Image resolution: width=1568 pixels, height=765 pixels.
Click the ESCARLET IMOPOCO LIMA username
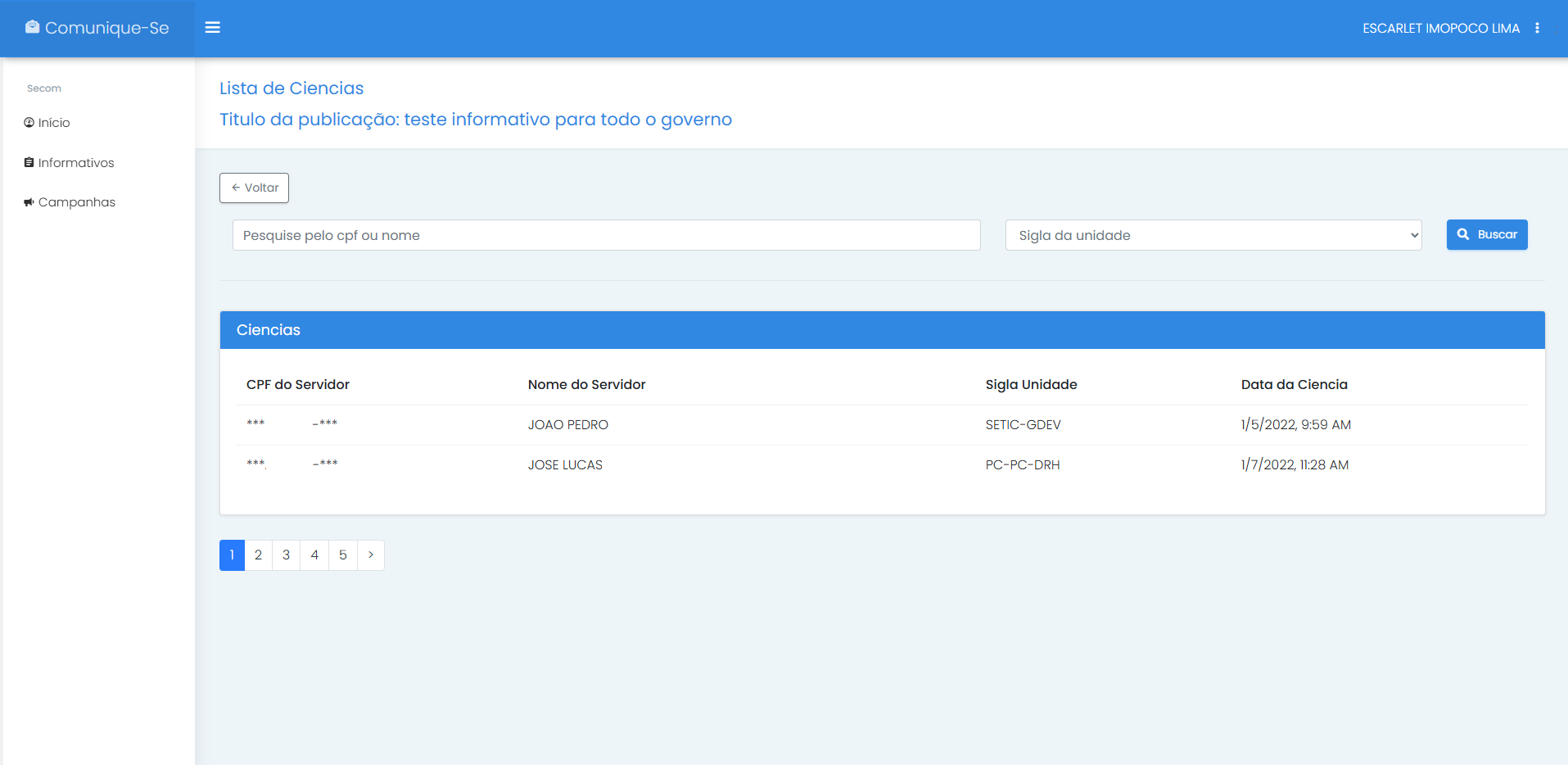[x=1440, y=29]
